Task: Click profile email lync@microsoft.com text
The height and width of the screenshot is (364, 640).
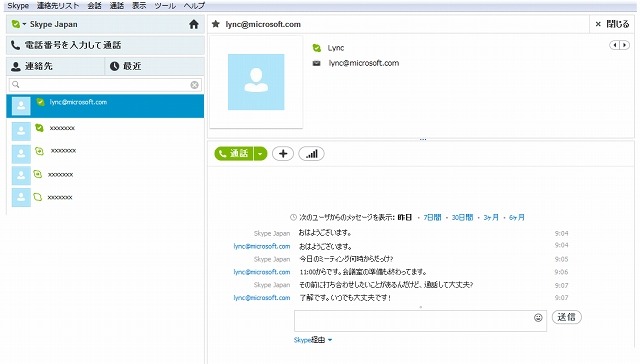Action: click(x=364, y=63)
